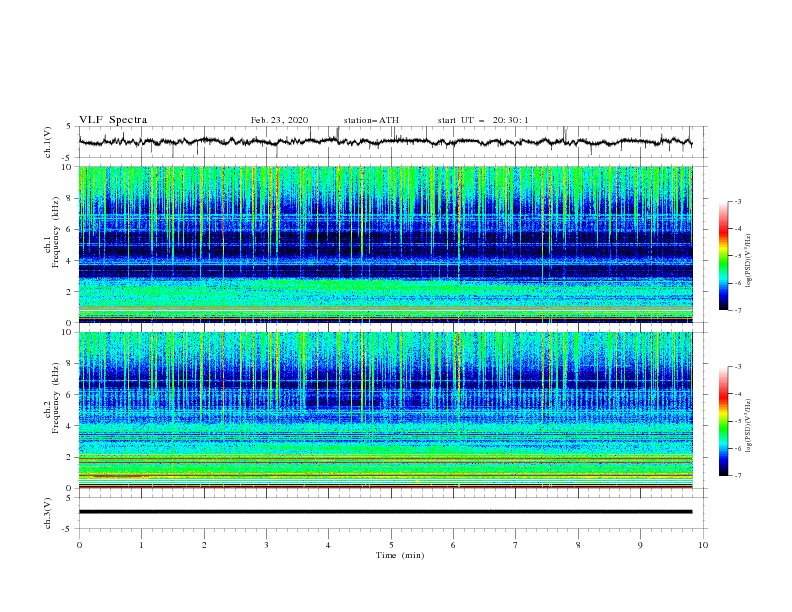Click the upper PSD color scale bar

(x=723, y=256)
